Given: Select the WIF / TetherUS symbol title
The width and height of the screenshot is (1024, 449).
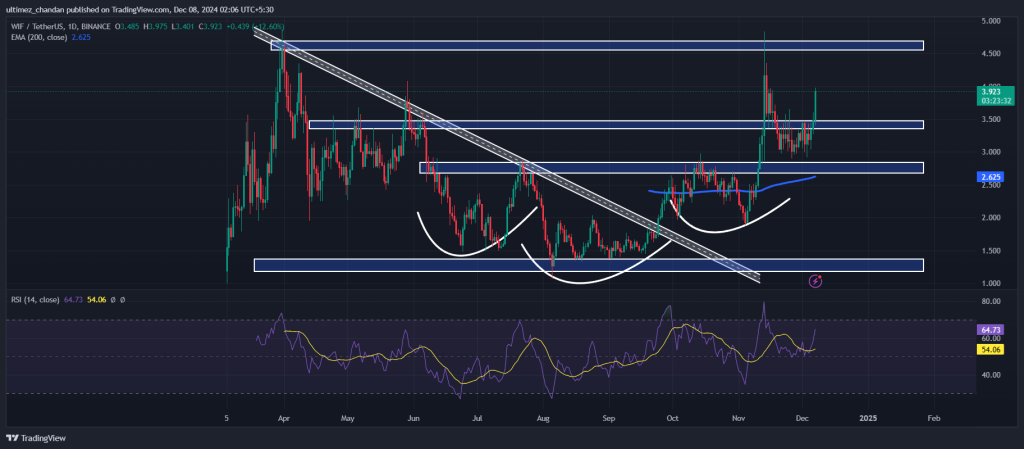Looking at the screenshot, I should coord(38,27).
